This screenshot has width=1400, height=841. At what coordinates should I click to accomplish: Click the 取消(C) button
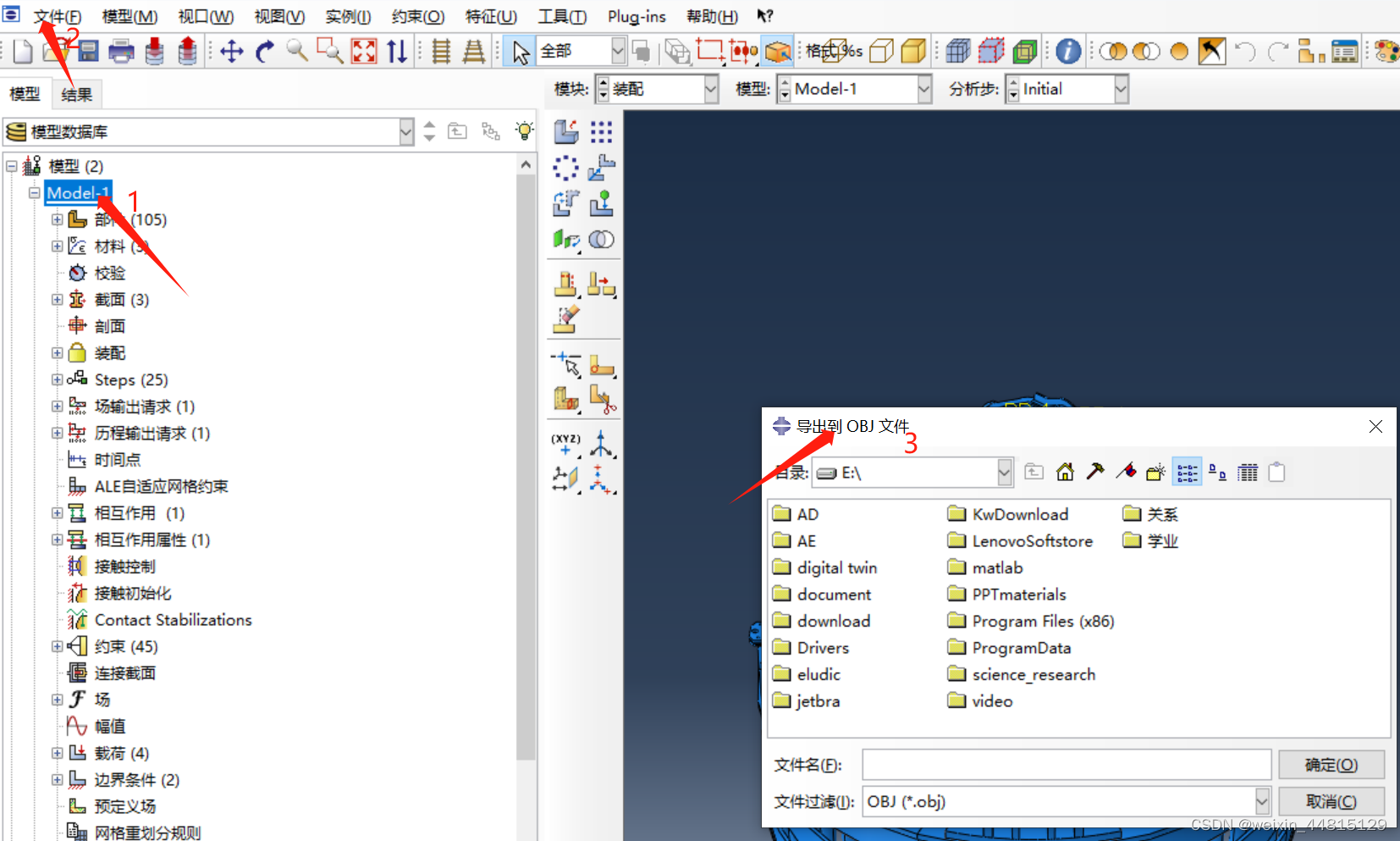[x=1331, y=801]
